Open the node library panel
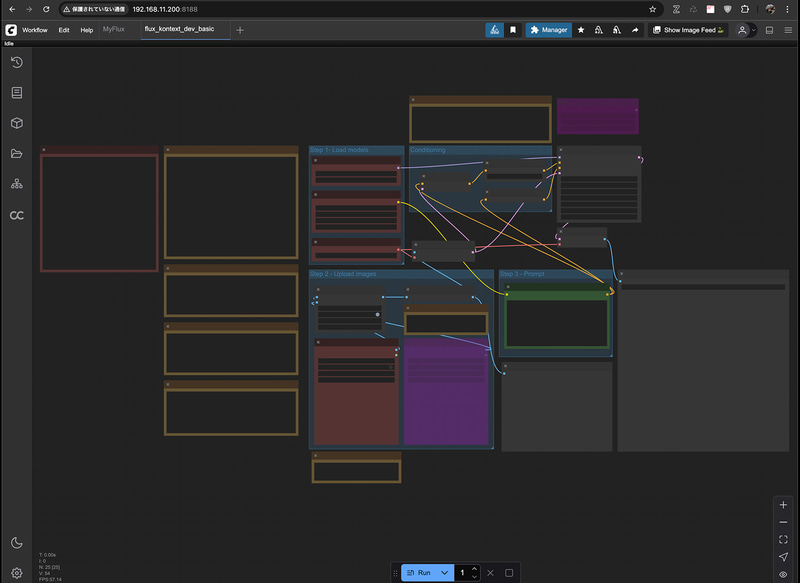 click(15, 93)
